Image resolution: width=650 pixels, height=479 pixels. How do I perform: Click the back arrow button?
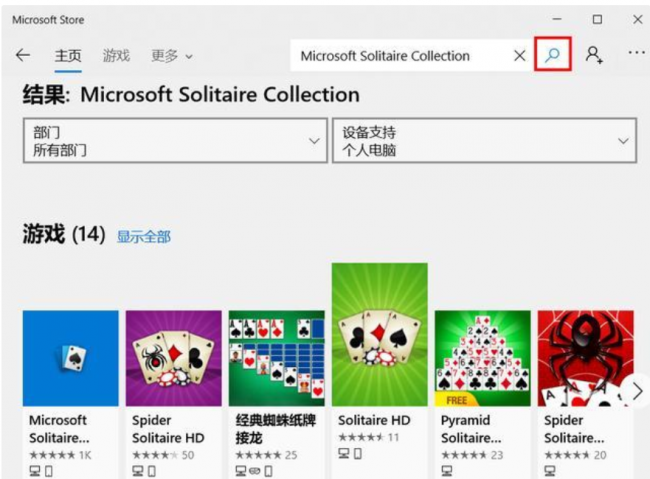[23, 55]
